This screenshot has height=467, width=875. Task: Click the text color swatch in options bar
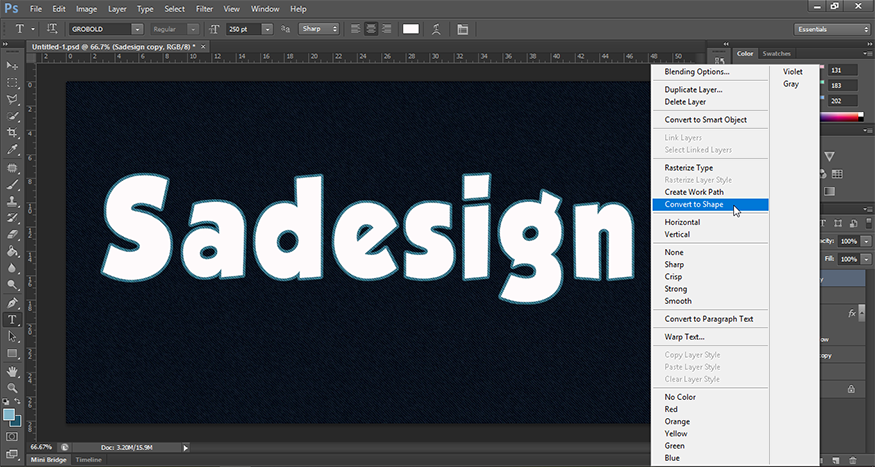pyautogui.click(x=411, y=29)
